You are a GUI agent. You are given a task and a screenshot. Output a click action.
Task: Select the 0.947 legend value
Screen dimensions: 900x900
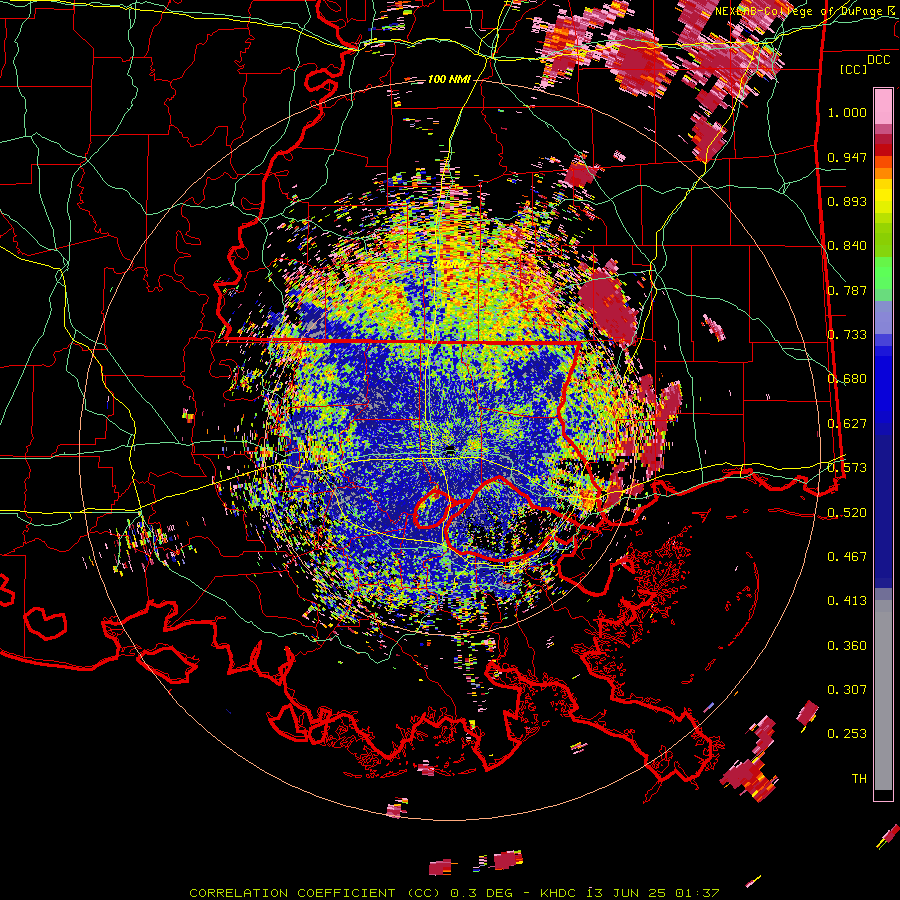(x=847, y=157)
